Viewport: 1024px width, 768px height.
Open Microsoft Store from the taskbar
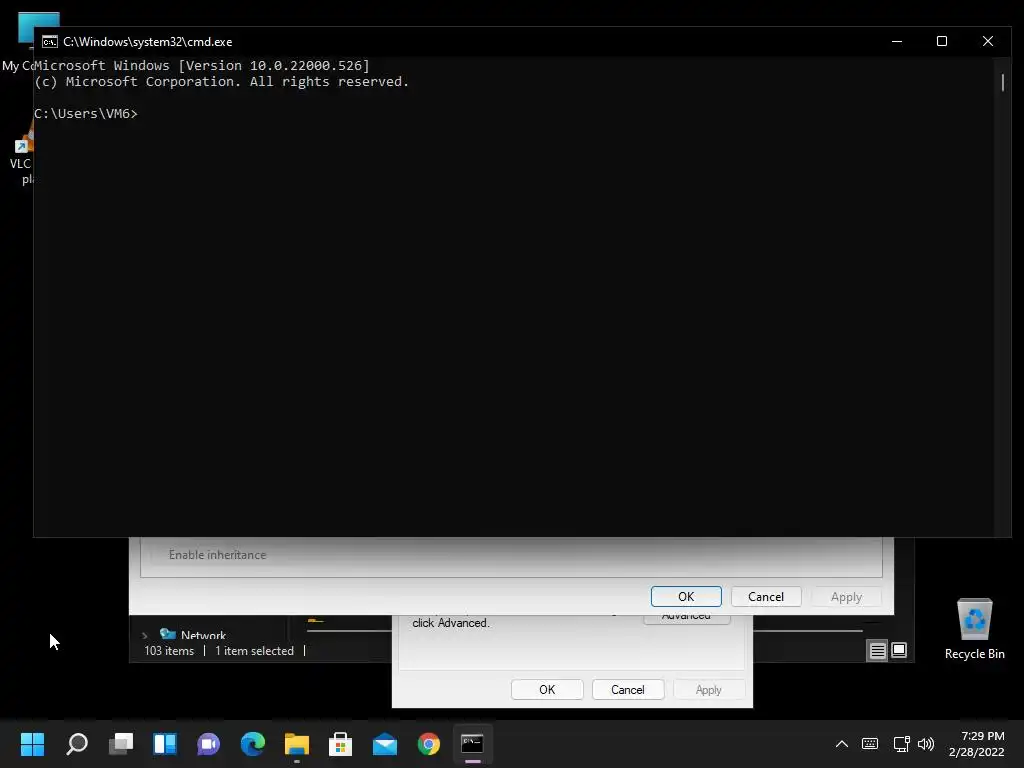pos(341,744)
